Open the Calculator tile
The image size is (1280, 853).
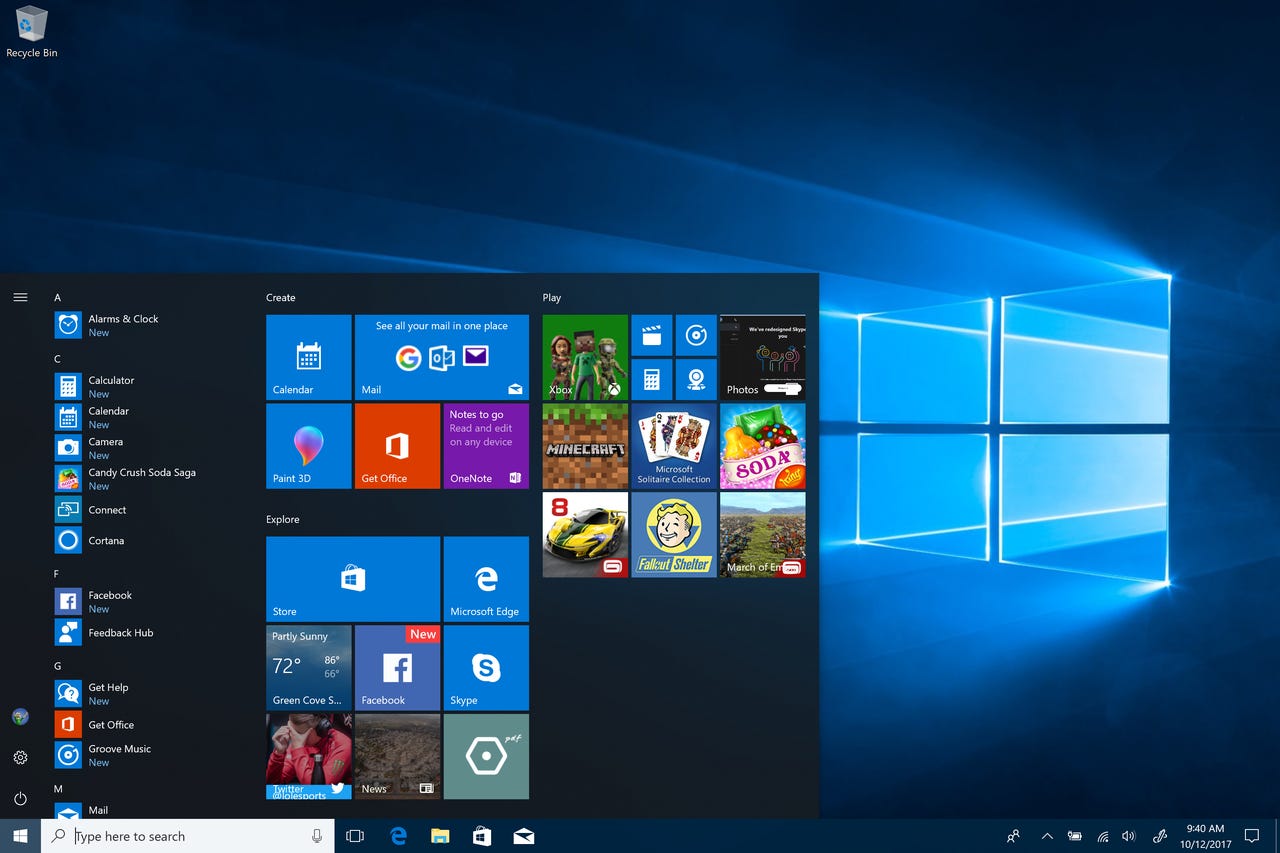[x=652, y=379]
